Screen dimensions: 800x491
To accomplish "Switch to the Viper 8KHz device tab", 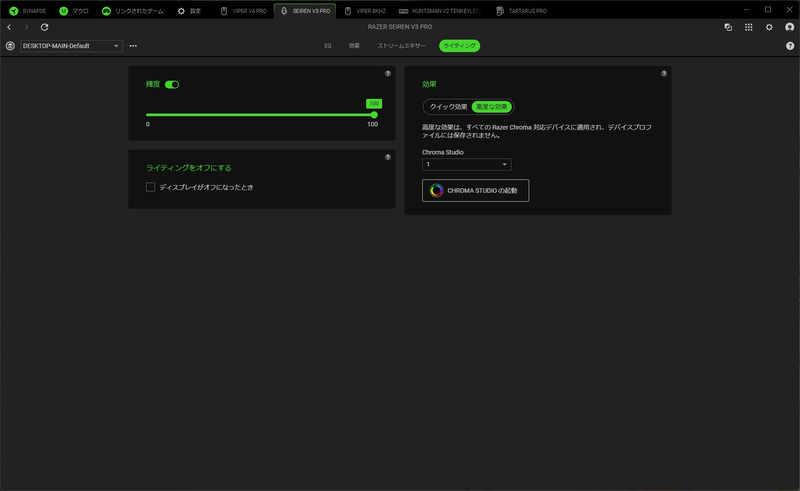I will click(x=365, y=11).
